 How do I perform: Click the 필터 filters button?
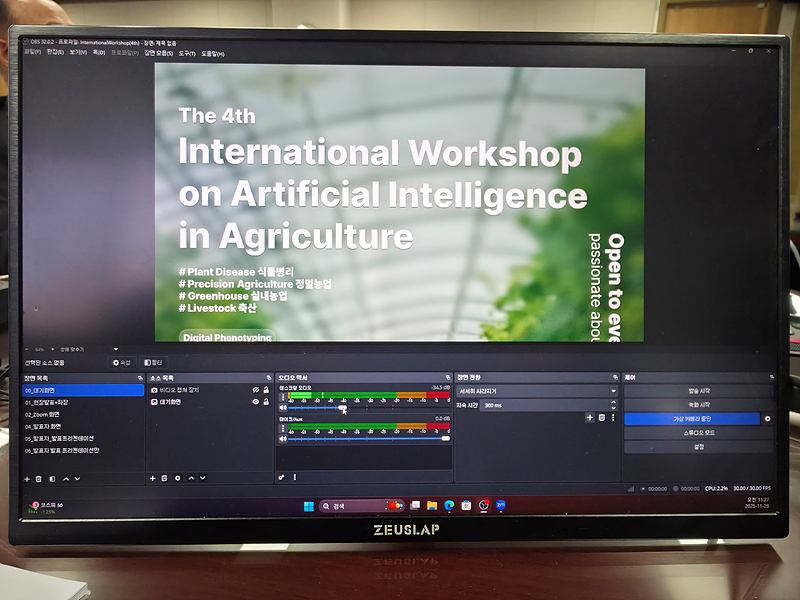click(x=153, y=363)
